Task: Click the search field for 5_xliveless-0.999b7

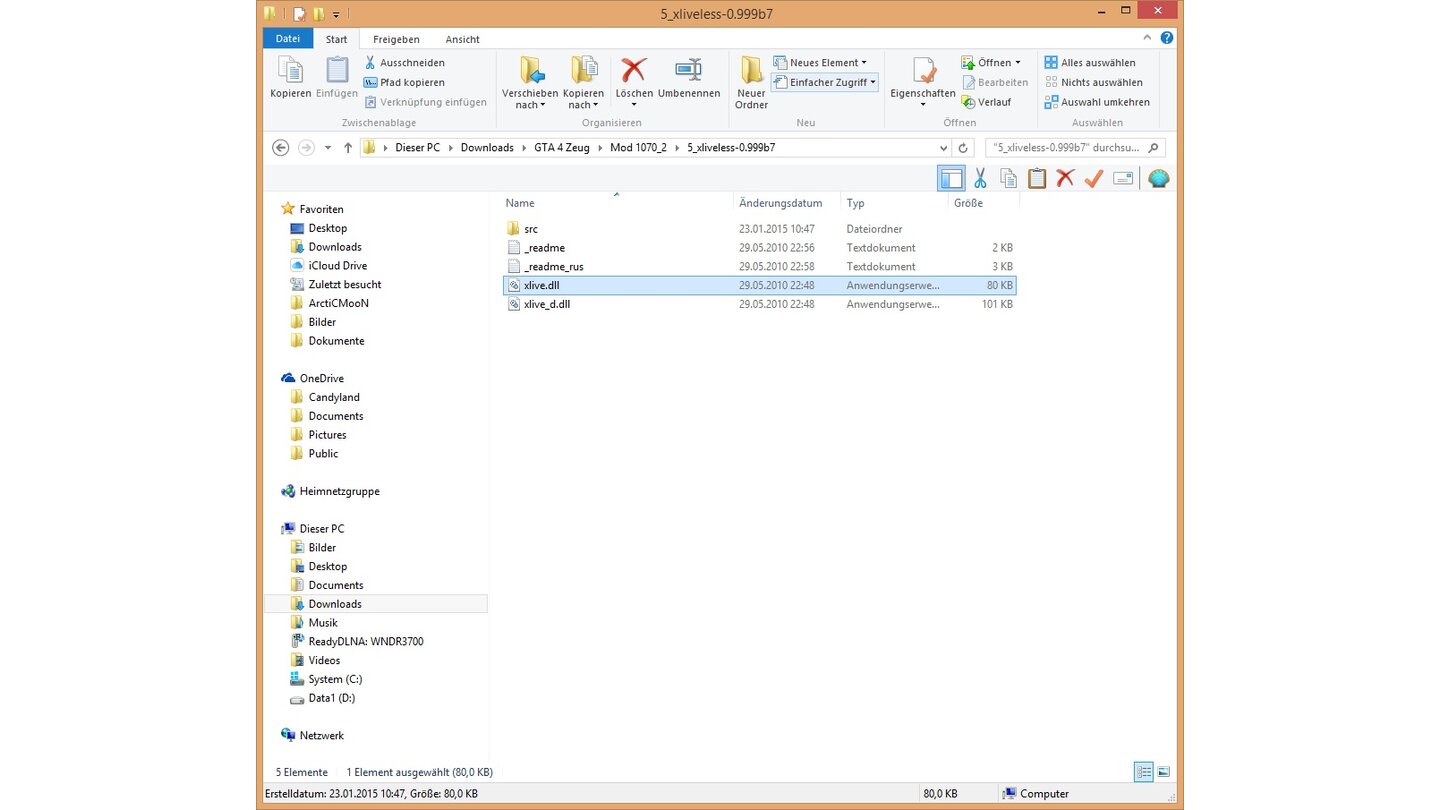Action: pyautogui.click(x=1075, y=147)
